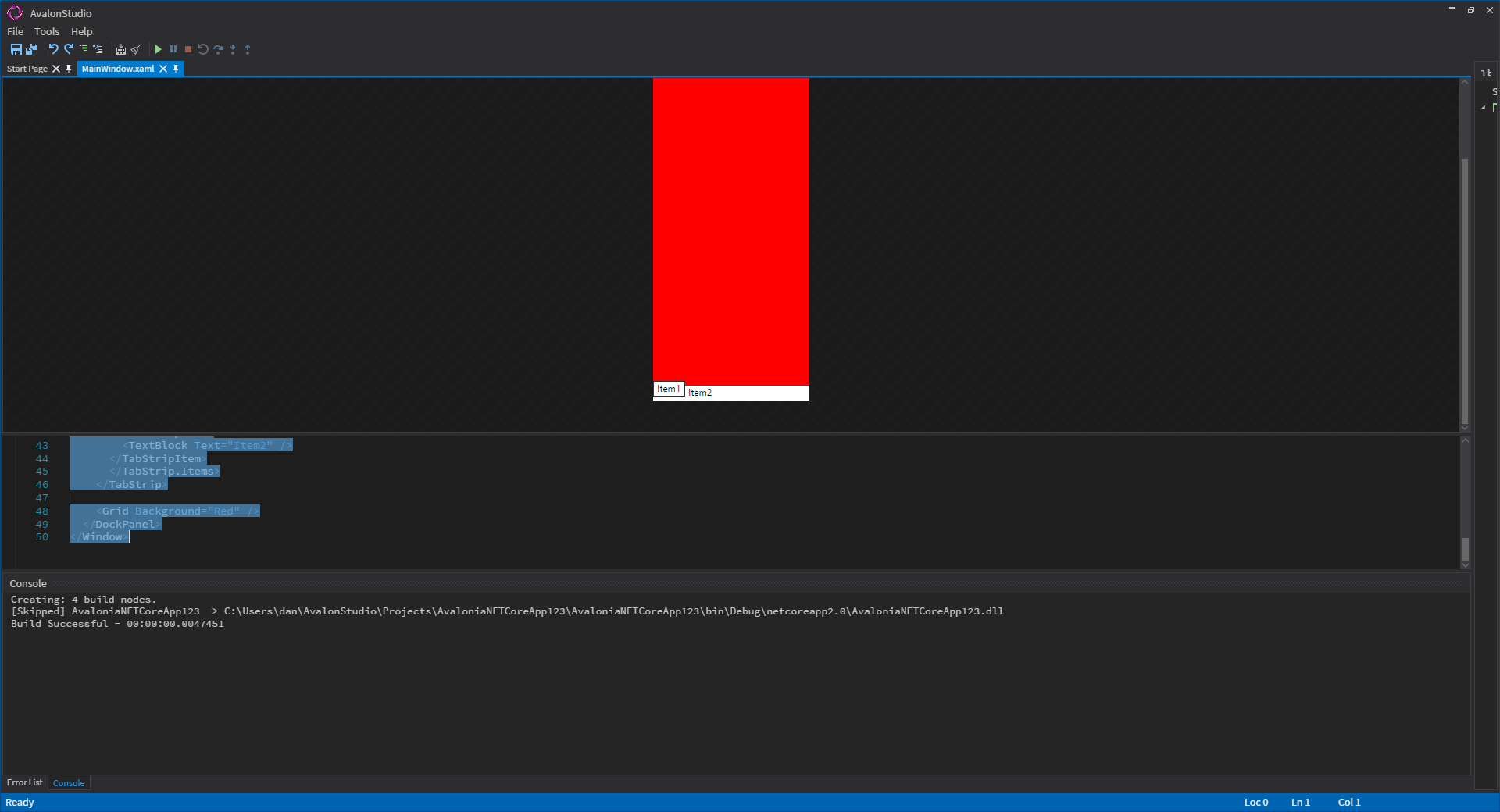Step into with the down-arrow icon
Viewport: 1500px width, 812px height.
(233, 49)
